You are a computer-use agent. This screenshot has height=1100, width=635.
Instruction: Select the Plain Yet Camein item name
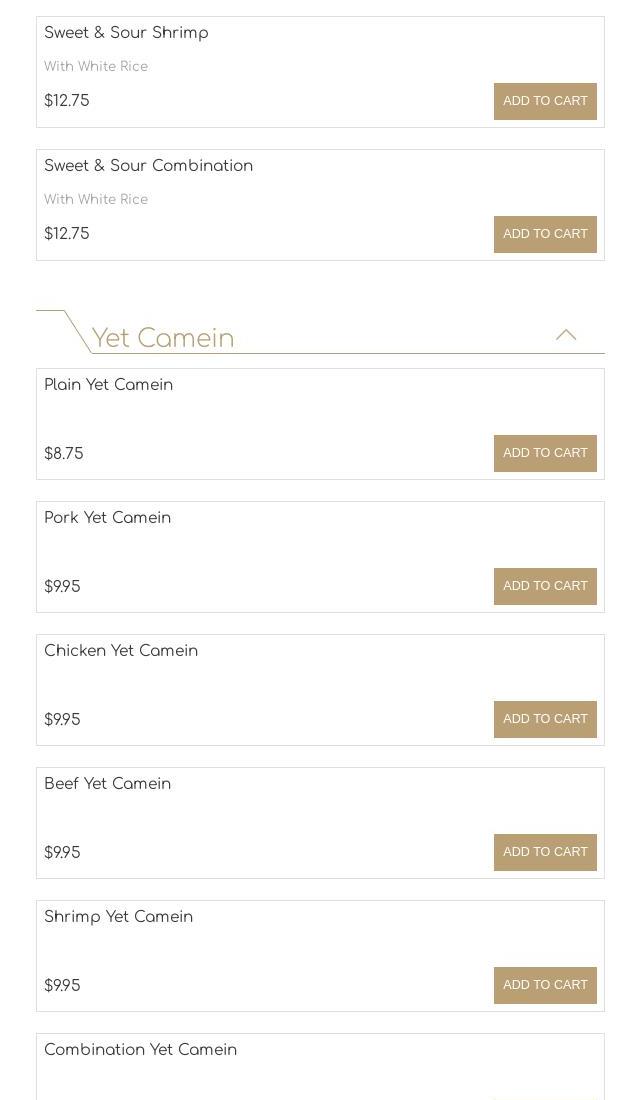(108, 385)
